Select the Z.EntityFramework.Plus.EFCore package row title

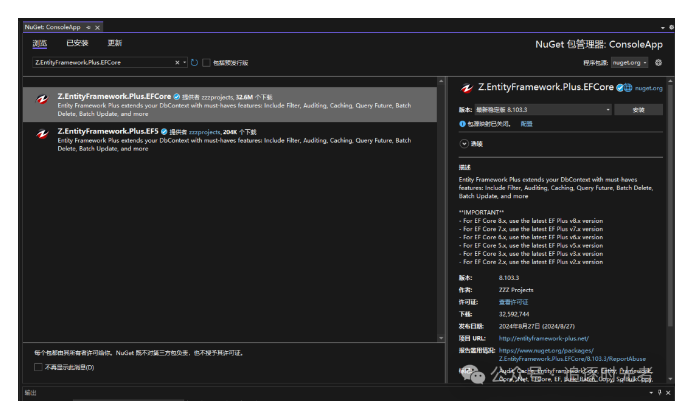click(114, 96)
